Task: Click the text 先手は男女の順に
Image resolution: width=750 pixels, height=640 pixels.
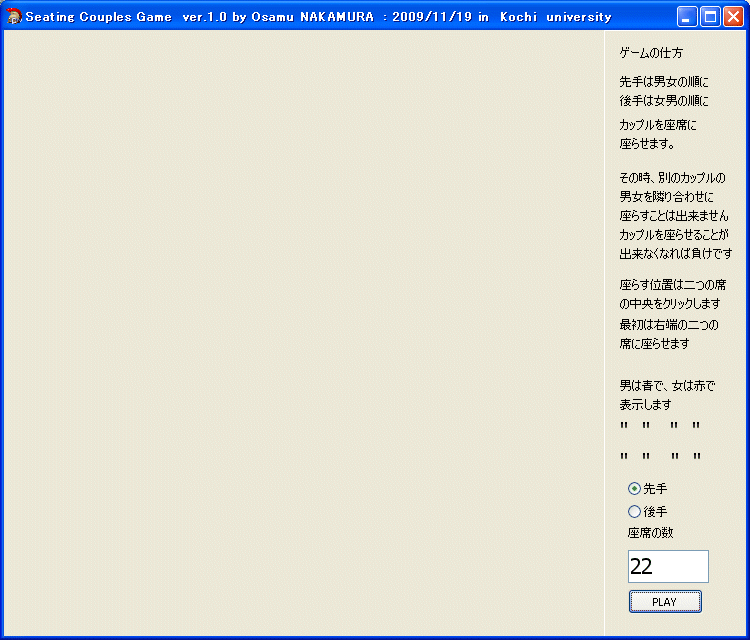Action: pyautogui.click(x=664, y=82)
